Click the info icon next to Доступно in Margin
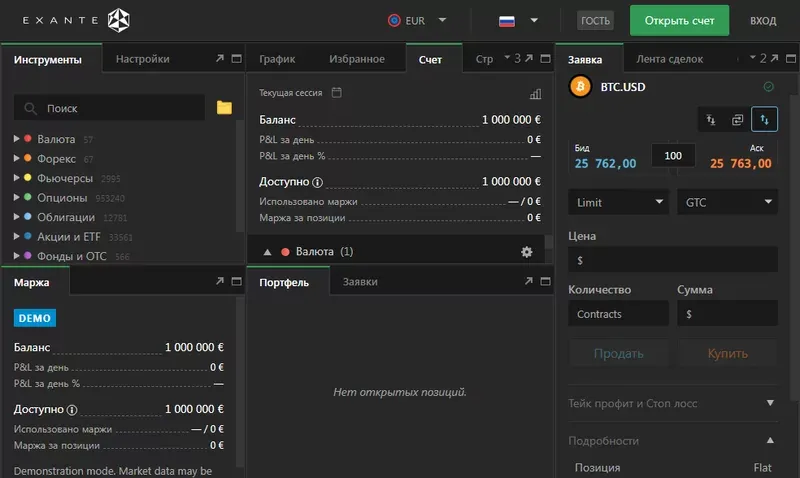Viewport: 800px width, 478px height. (x=72, y=410)
